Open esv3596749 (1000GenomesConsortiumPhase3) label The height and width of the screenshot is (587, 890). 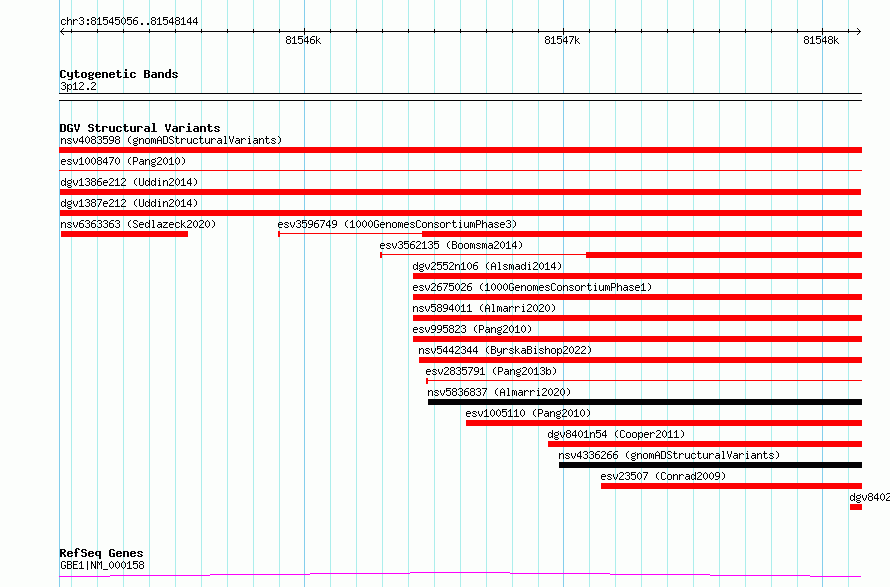click(397, 224)
